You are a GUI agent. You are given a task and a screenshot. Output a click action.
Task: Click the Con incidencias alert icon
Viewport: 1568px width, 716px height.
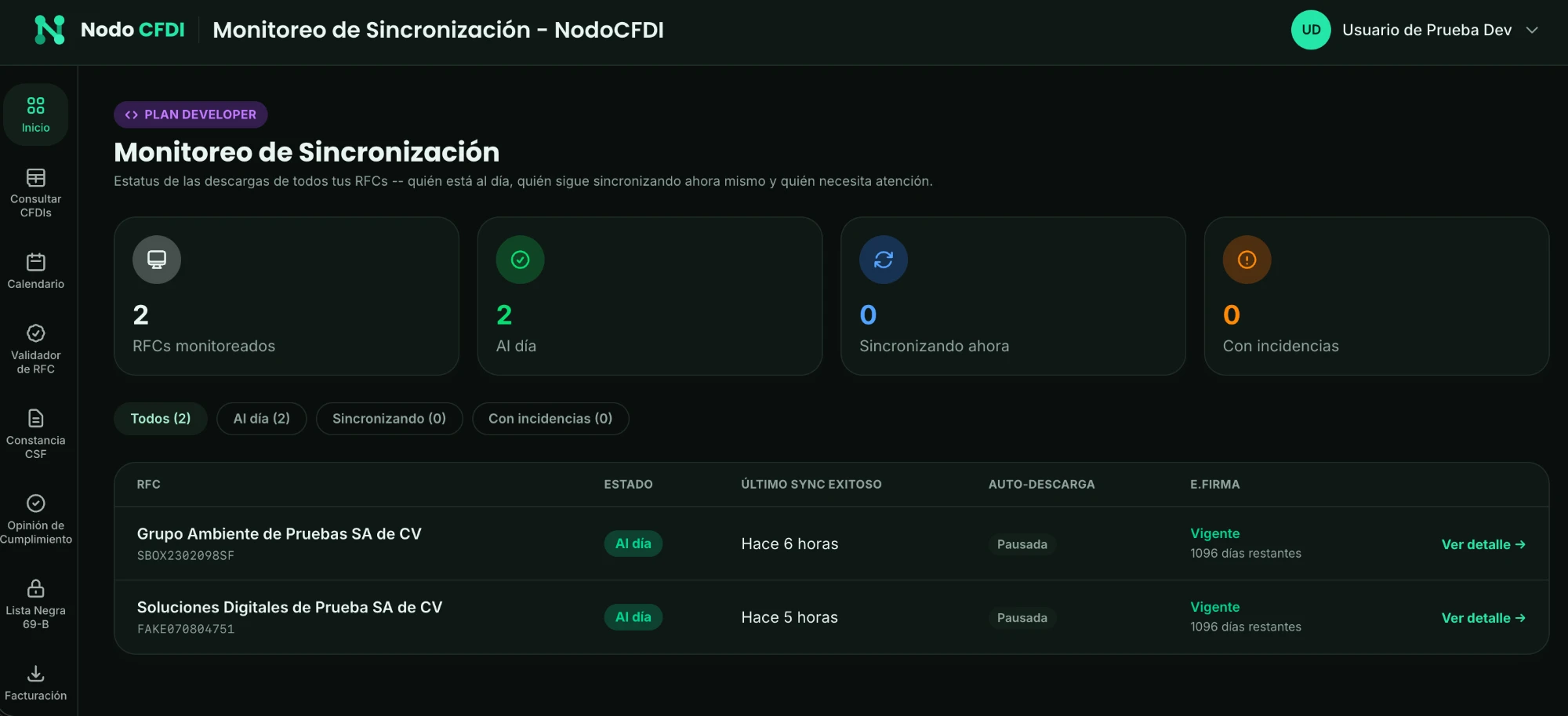click(1247, 260)
